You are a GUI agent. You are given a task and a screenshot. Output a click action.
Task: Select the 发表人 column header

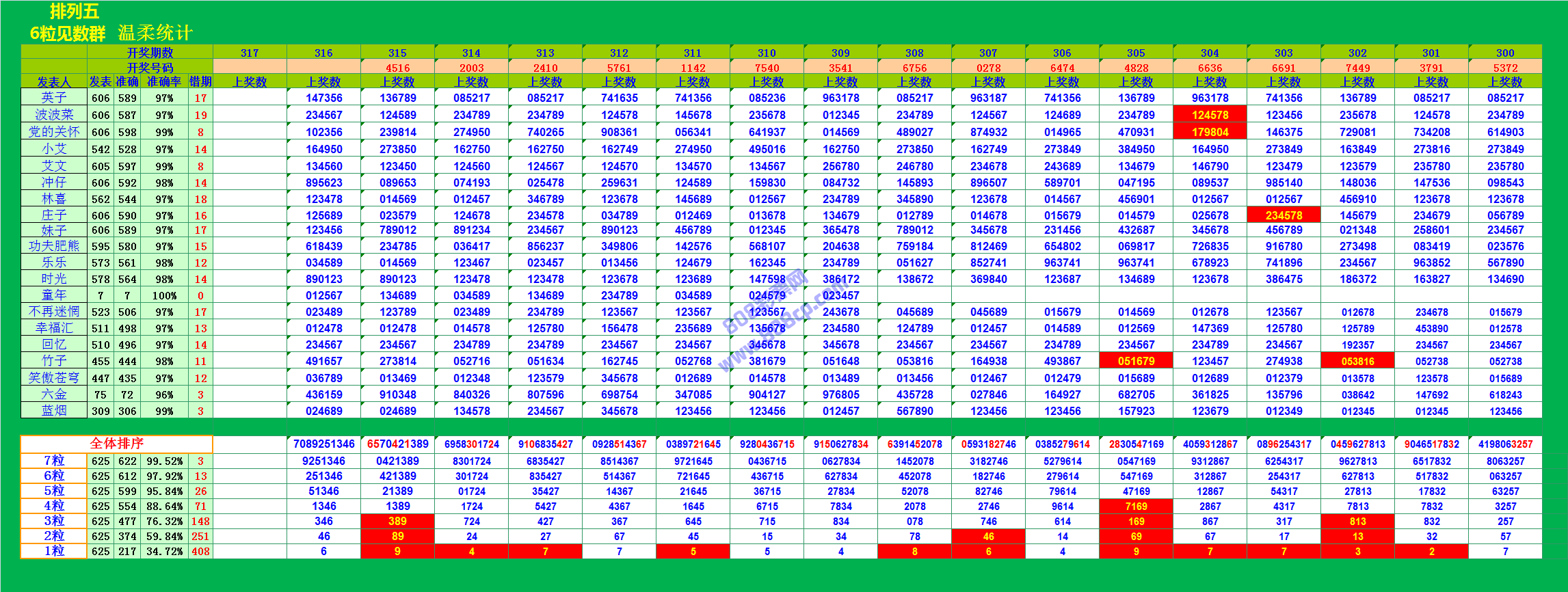(x=53, y=82)
